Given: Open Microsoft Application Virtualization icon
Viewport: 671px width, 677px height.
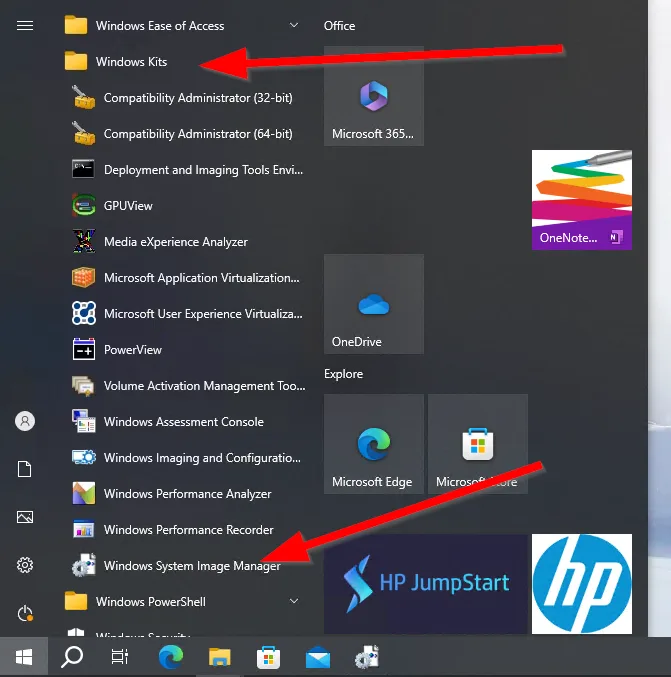Looking at the screenshot, I should pos(83,277).
